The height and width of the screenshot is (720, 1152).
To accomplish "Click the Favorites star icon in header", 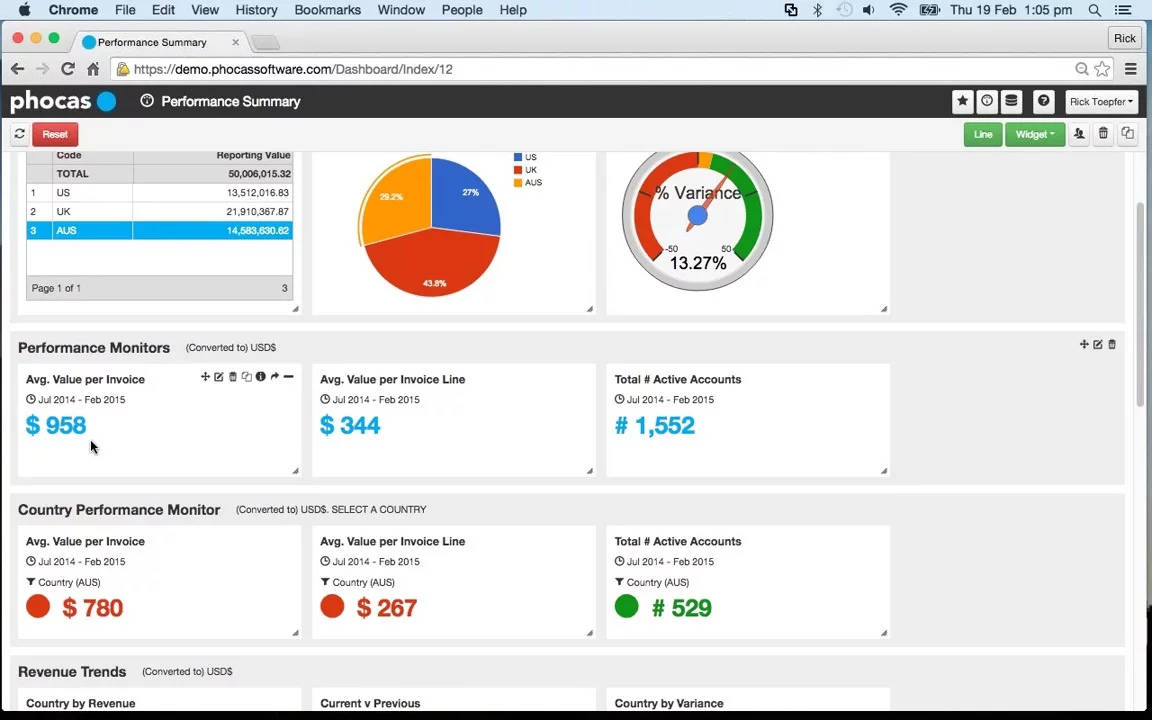I will [962, 101].
